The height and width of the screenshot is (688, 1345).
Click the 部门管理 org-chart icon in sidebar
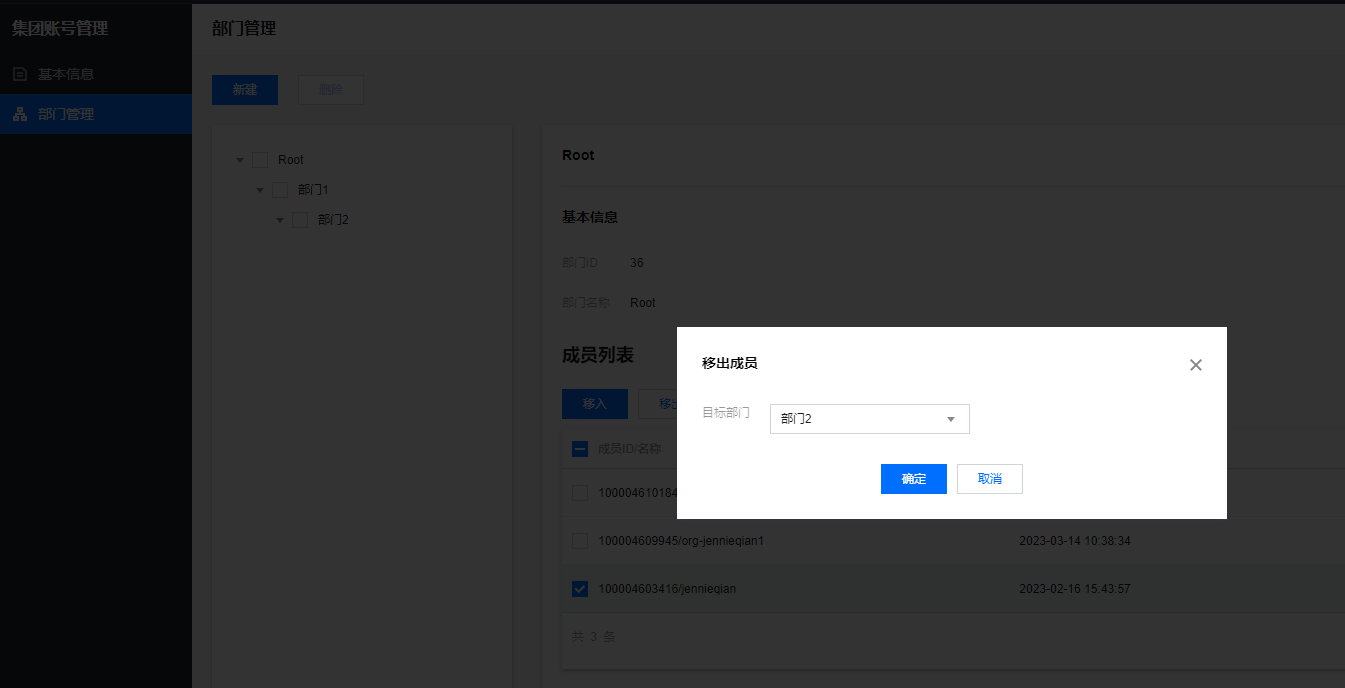click(x=20, y=114)
